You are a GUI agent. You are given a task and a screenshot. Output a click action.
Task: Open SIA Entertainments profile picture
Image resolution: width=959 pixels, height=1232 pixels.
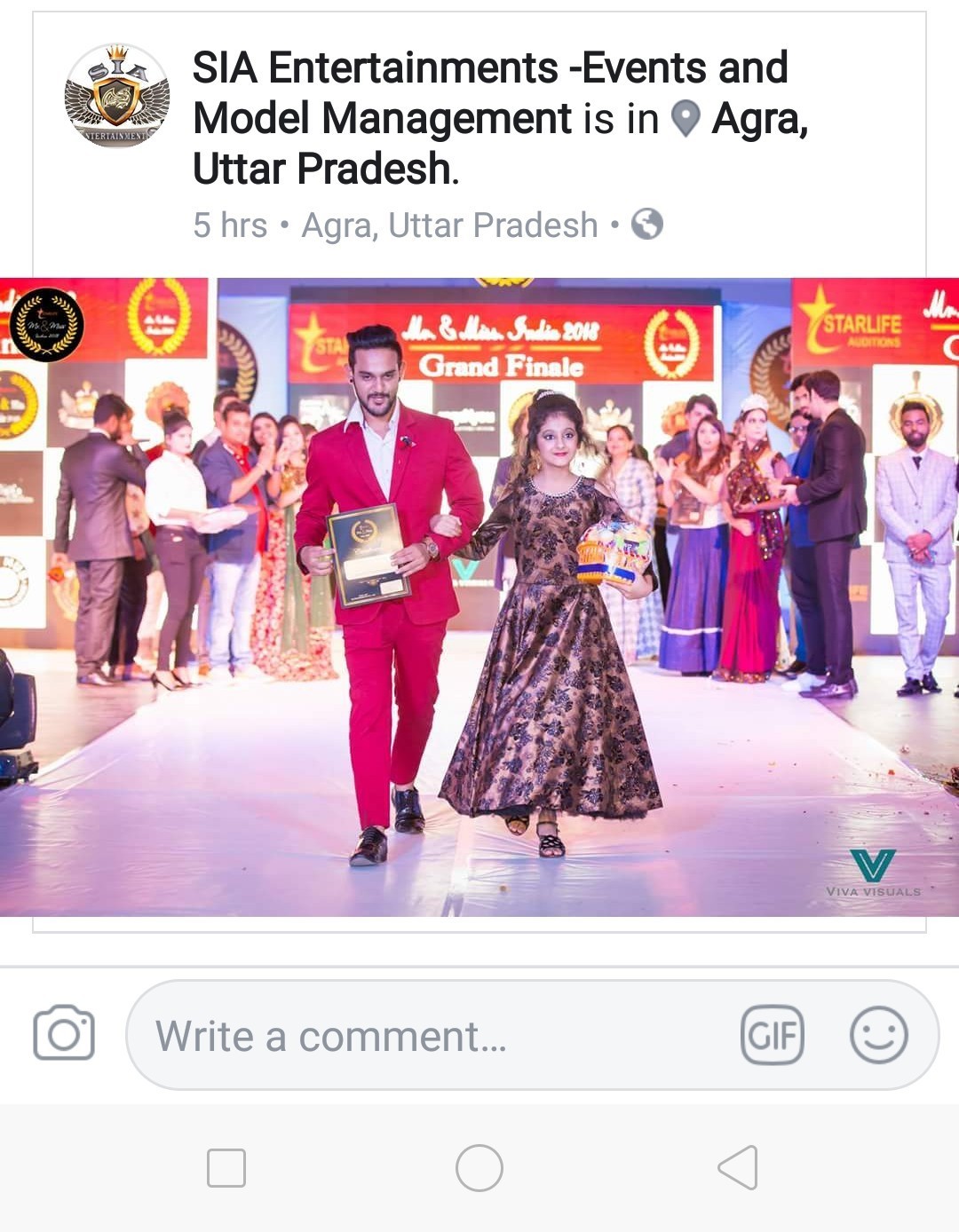pyautogui.click(x=116, y=95)
